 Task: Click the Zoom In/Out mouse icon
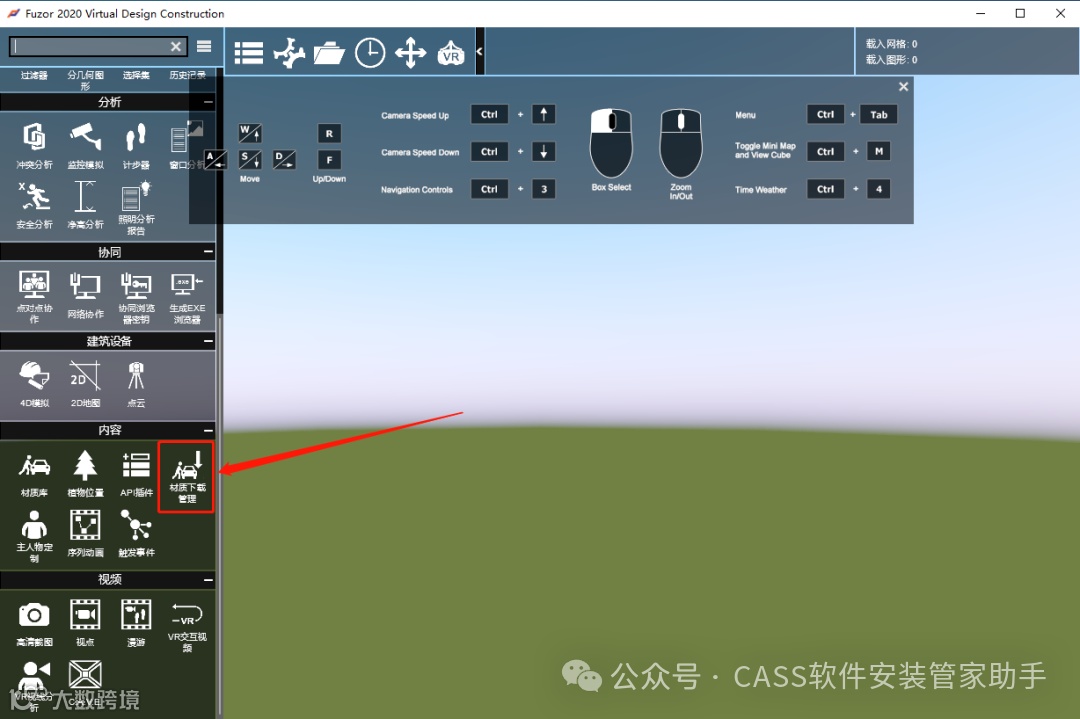[681, 144]
